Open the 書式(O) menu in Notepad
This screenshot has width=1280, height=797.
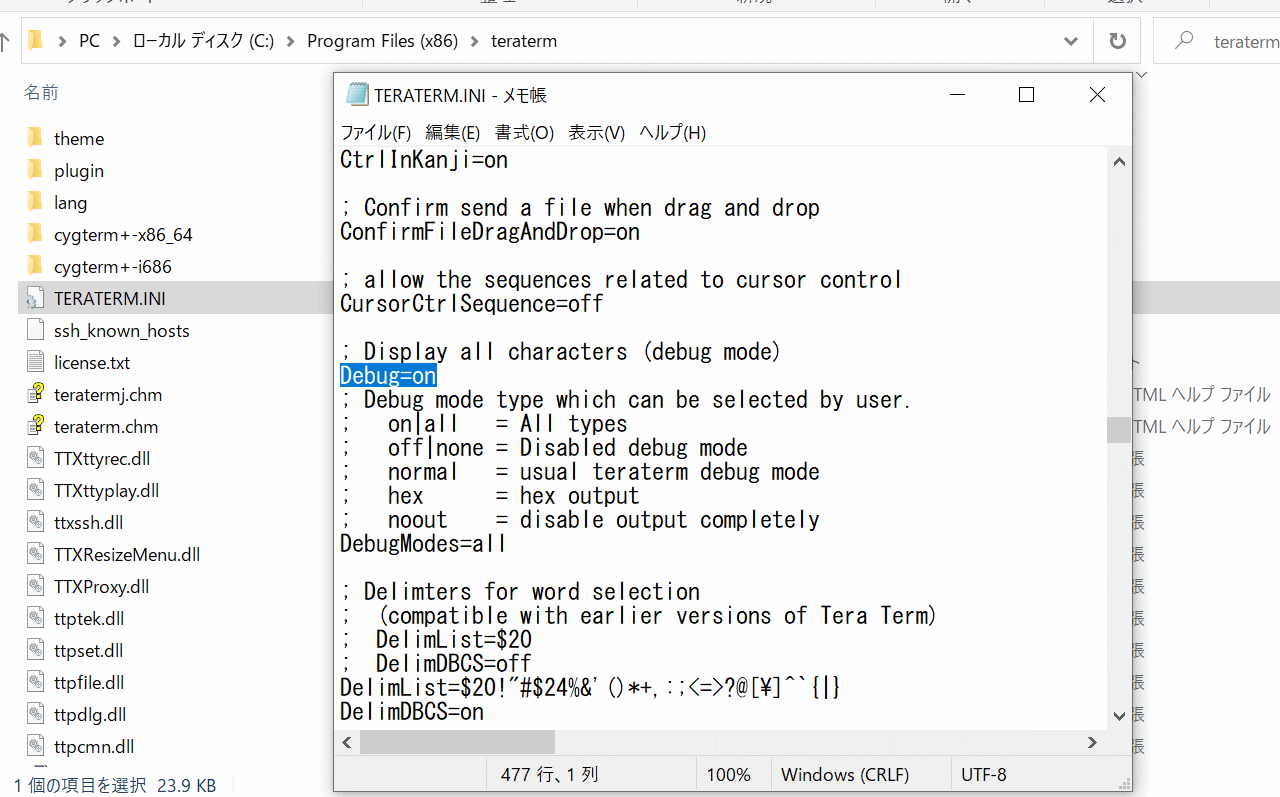click(525, 132)
